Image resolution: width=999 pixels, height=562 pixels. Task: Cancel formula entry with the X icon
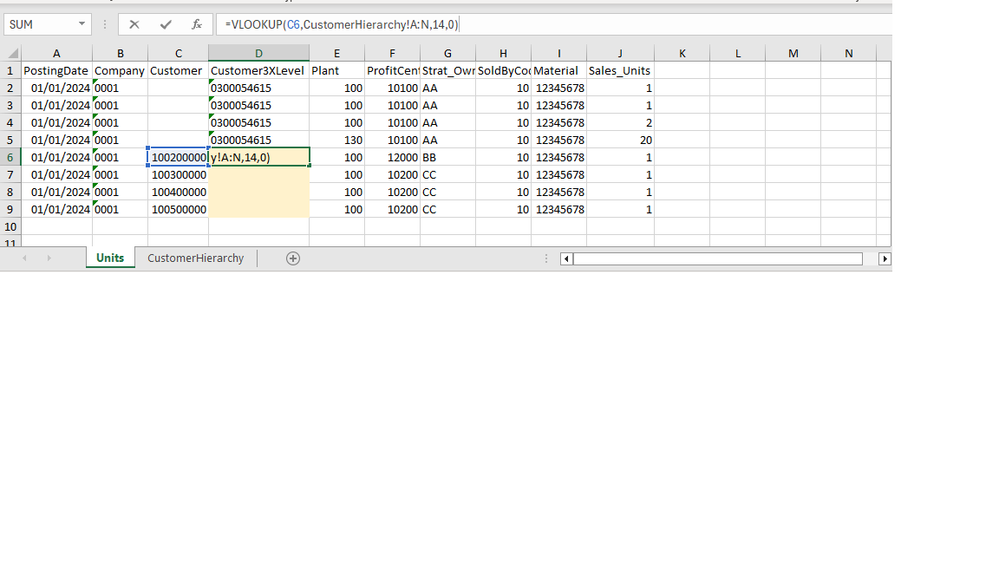tap(134, 25)
